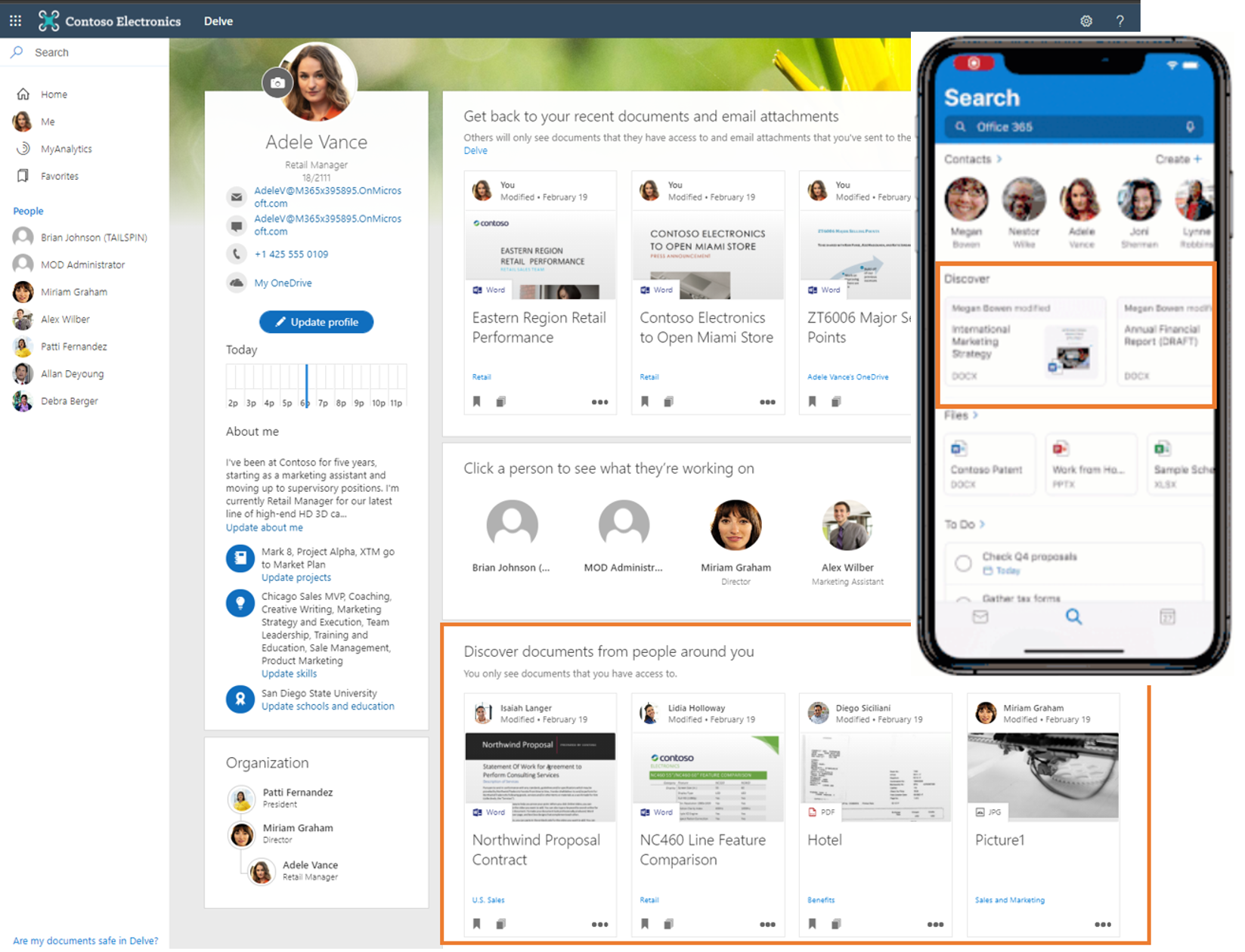Tap International Marketing Strategy card on phone

coord(1024,341)
